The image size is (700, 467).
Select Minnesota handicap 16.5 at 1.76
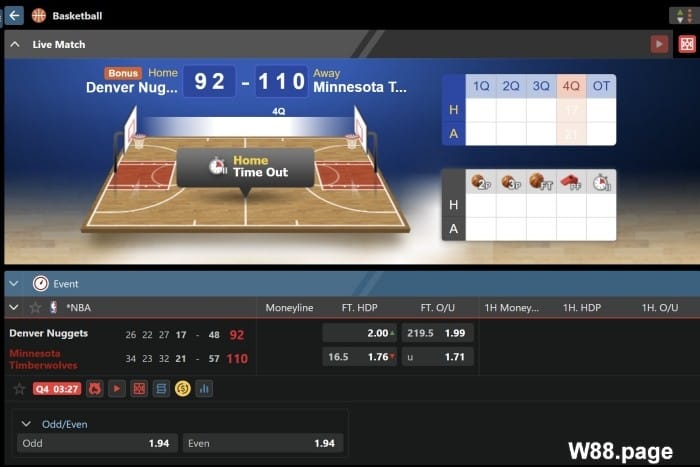[359, 357]
